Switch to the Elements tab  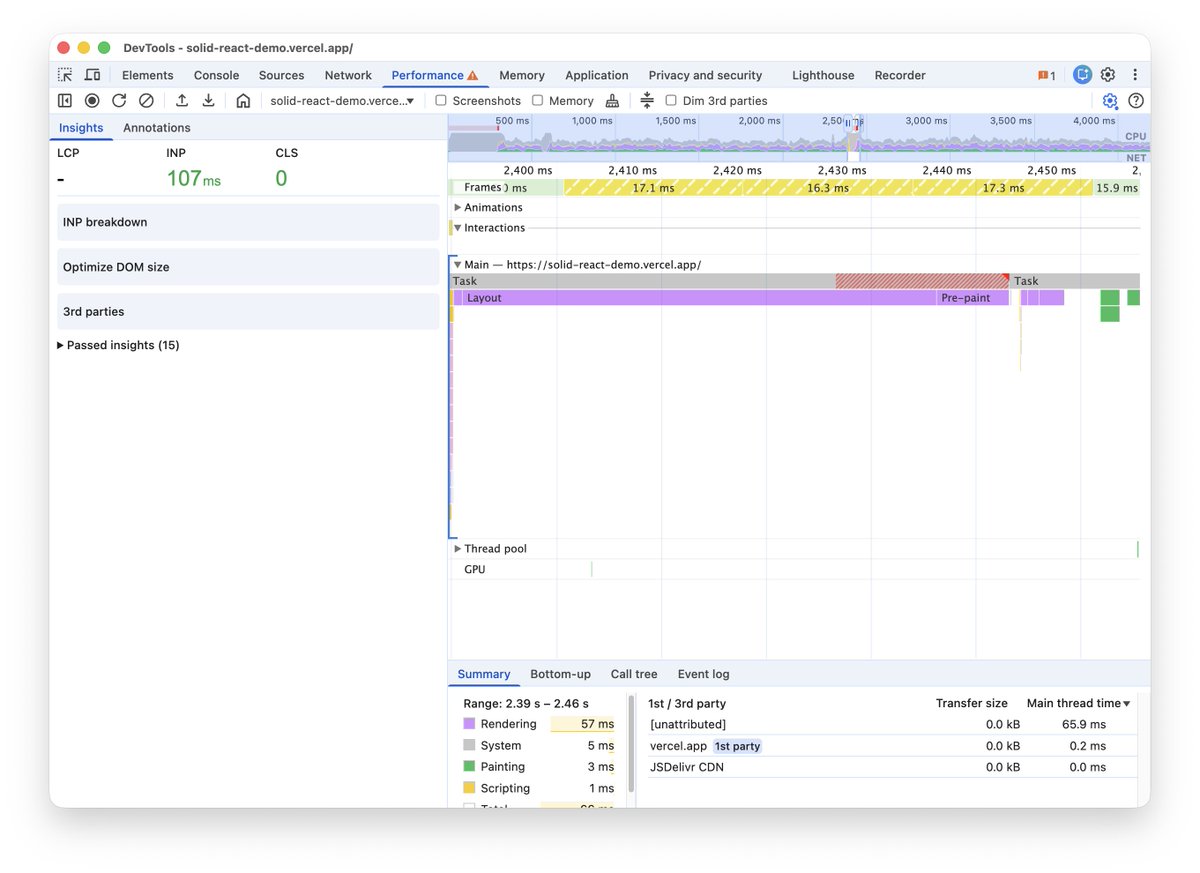pyautogui.click(x=147, y=75)
